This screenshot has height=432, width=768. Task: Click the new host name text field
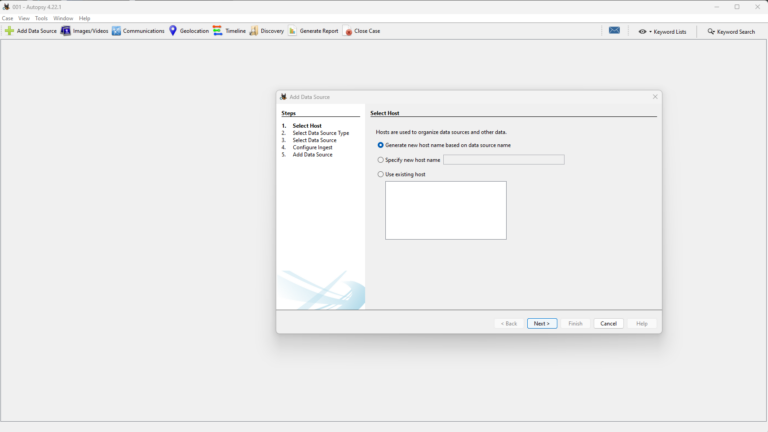[503, 160]
